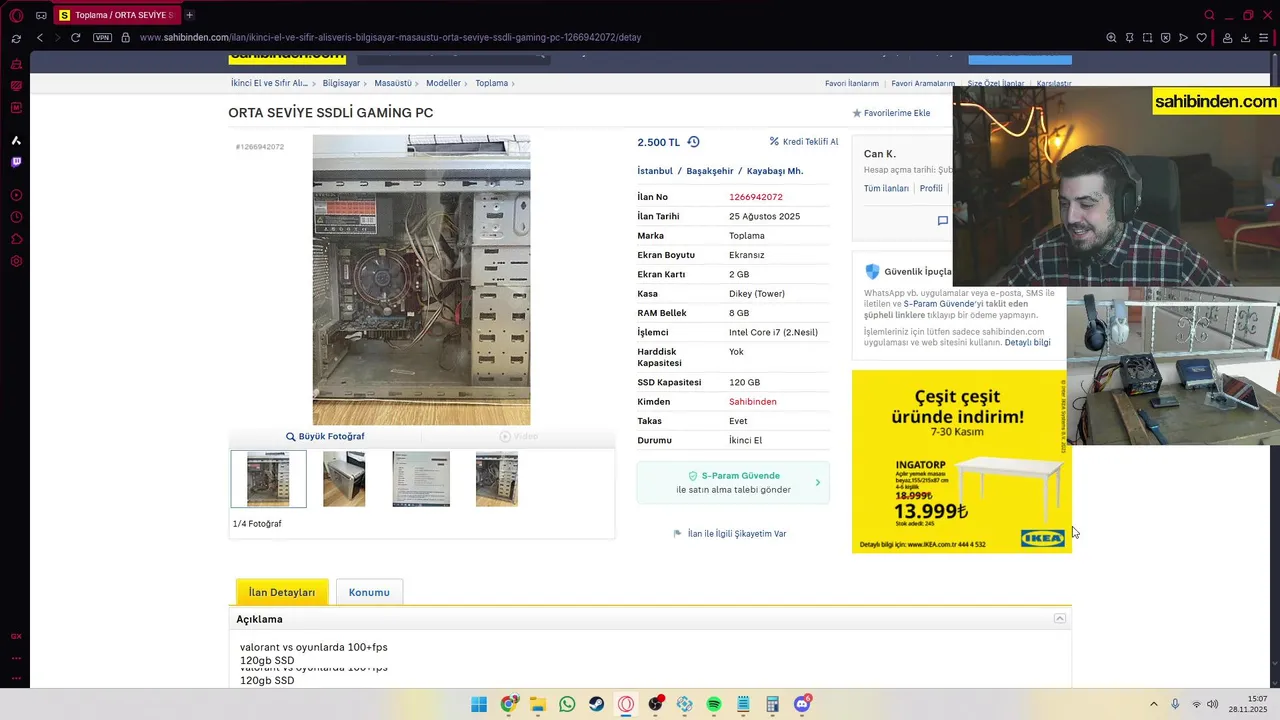Screen dimensions: 1280x720
Task: Go to Modeller breadcrumb
Action: [443, 84]
